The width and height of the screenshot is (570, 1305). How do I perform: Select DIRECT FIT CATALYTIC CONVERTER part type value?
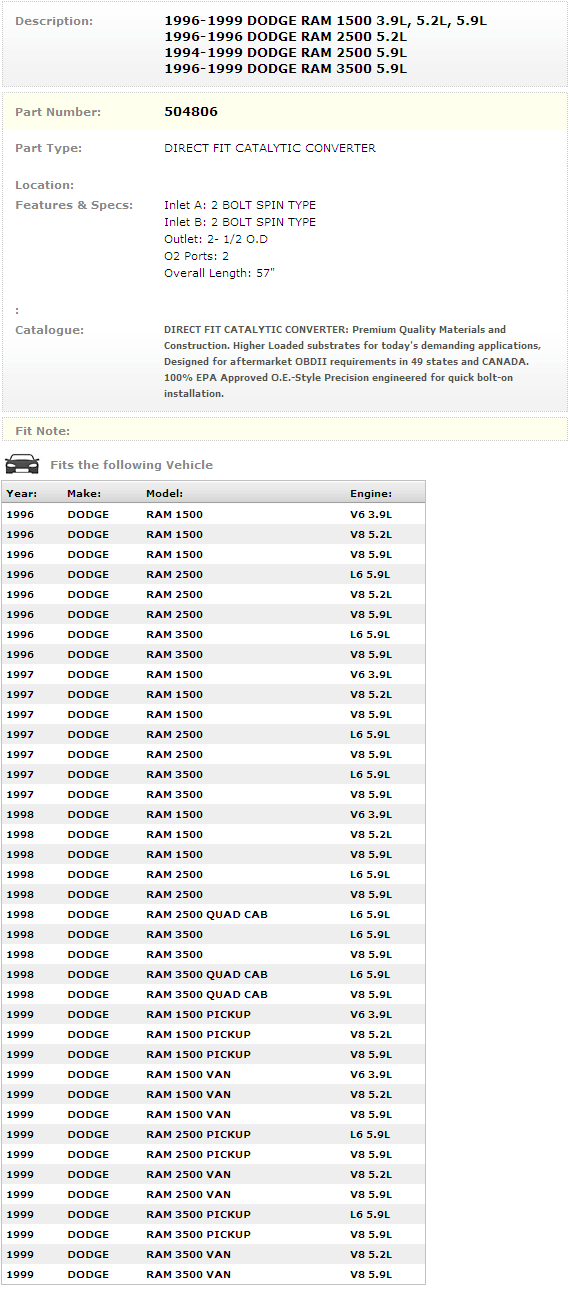[x=270, y=148]
